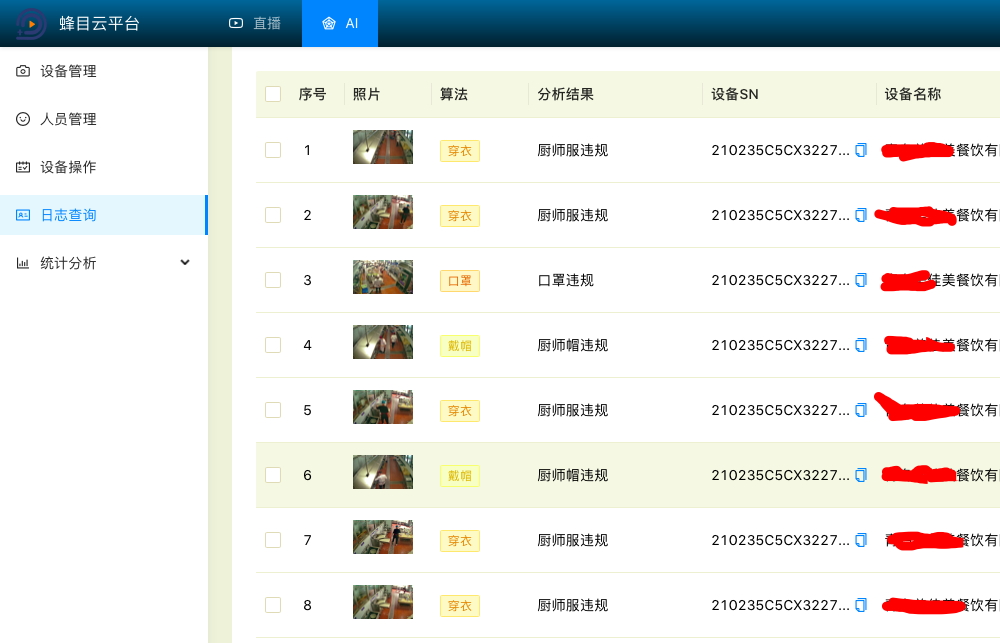Open the 设备管理 page from the sidebar
This screenshot has width=1000, height=643.
point(70,71)
